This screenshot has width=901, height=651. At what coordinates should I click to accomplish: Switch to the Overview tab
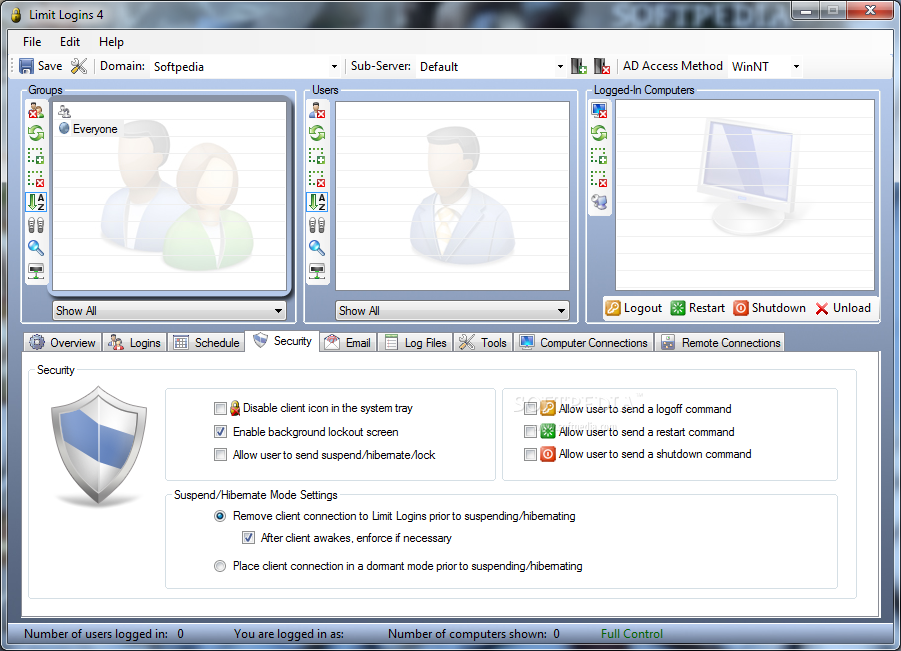point(63,342)
